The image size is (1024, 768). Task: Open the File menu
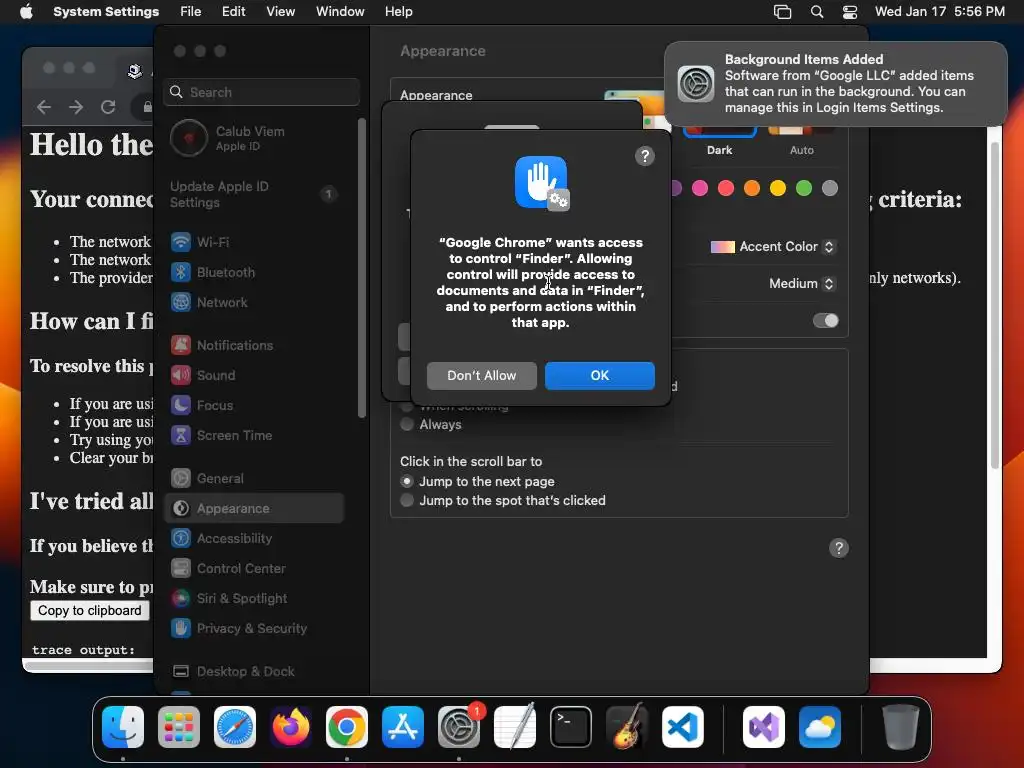pos(191,11)
